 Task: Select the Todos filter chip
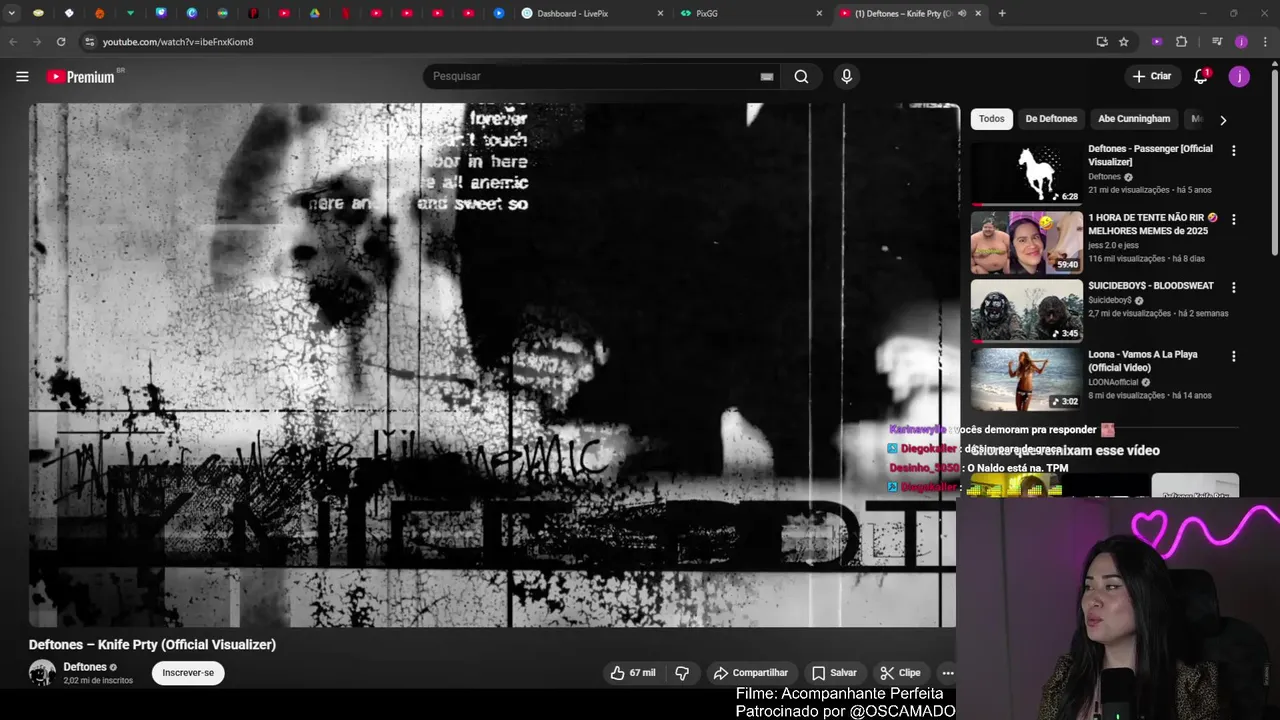991,119
